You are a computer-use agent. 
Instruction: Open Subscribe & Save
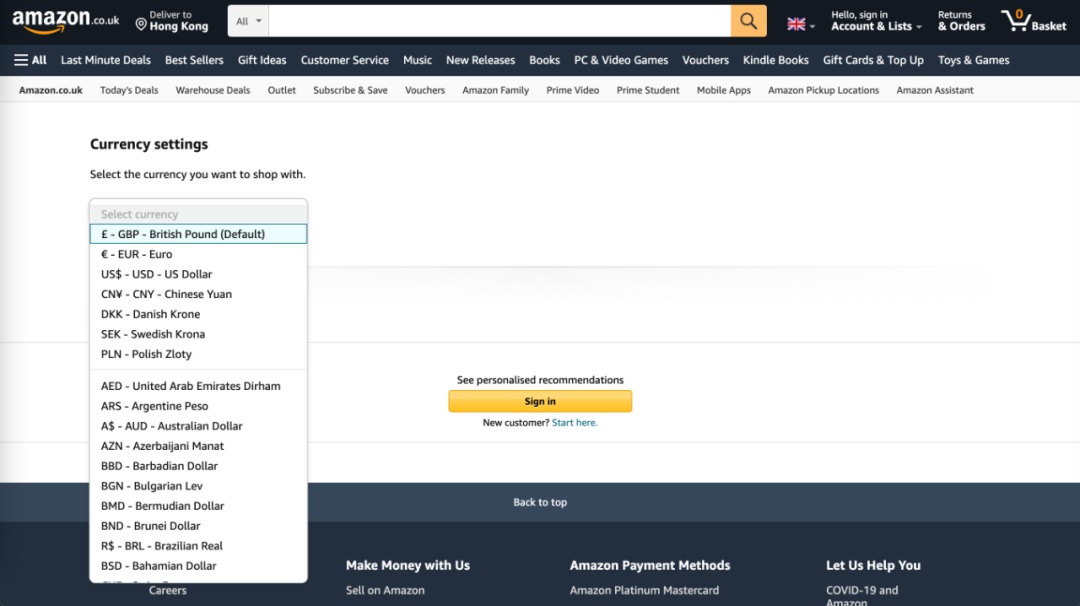pyautogui.click(x=350, y=90)
